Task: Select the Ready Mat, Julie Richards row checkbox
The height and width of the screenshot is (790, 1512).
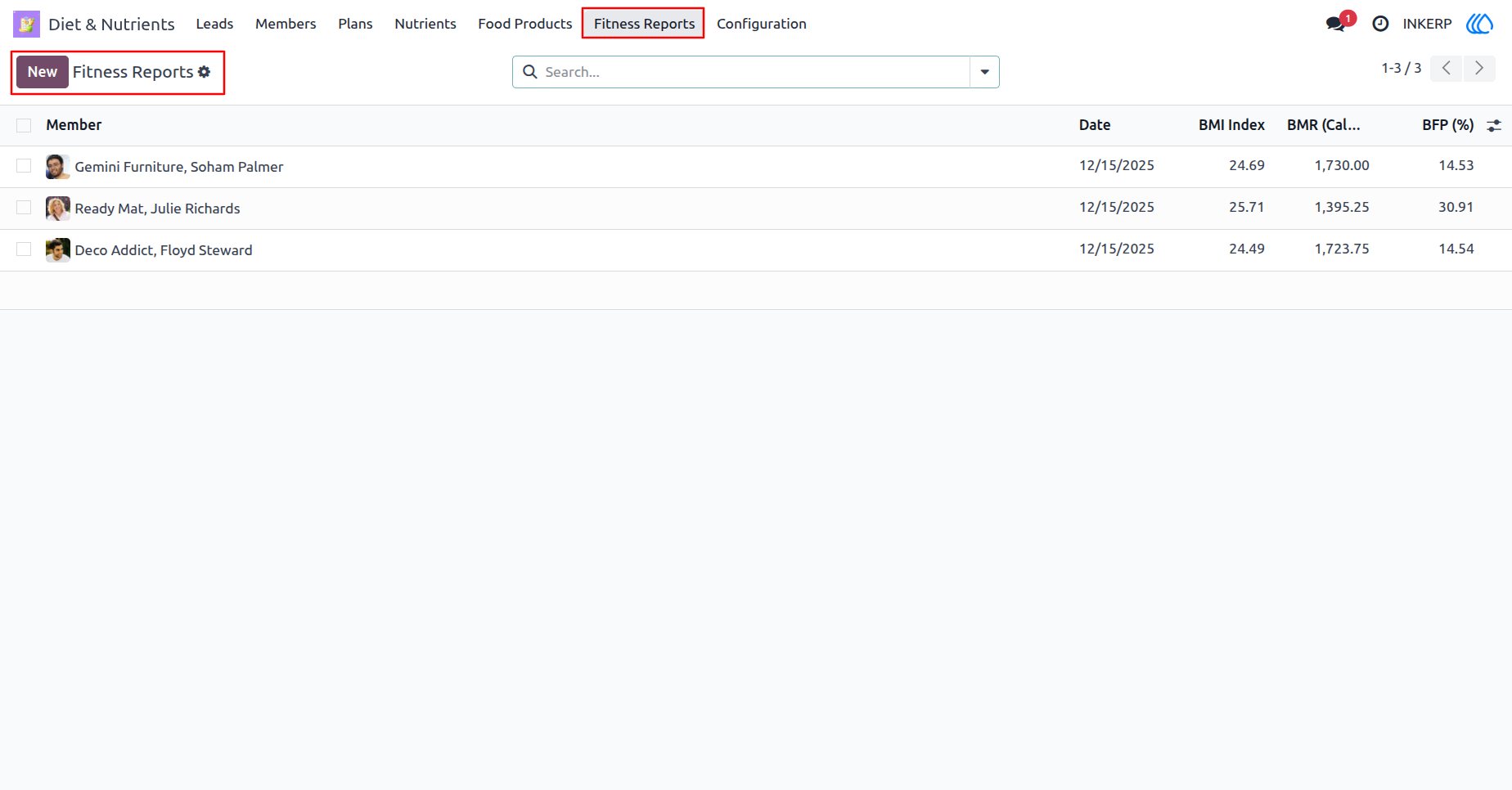Action: (24, 208)
